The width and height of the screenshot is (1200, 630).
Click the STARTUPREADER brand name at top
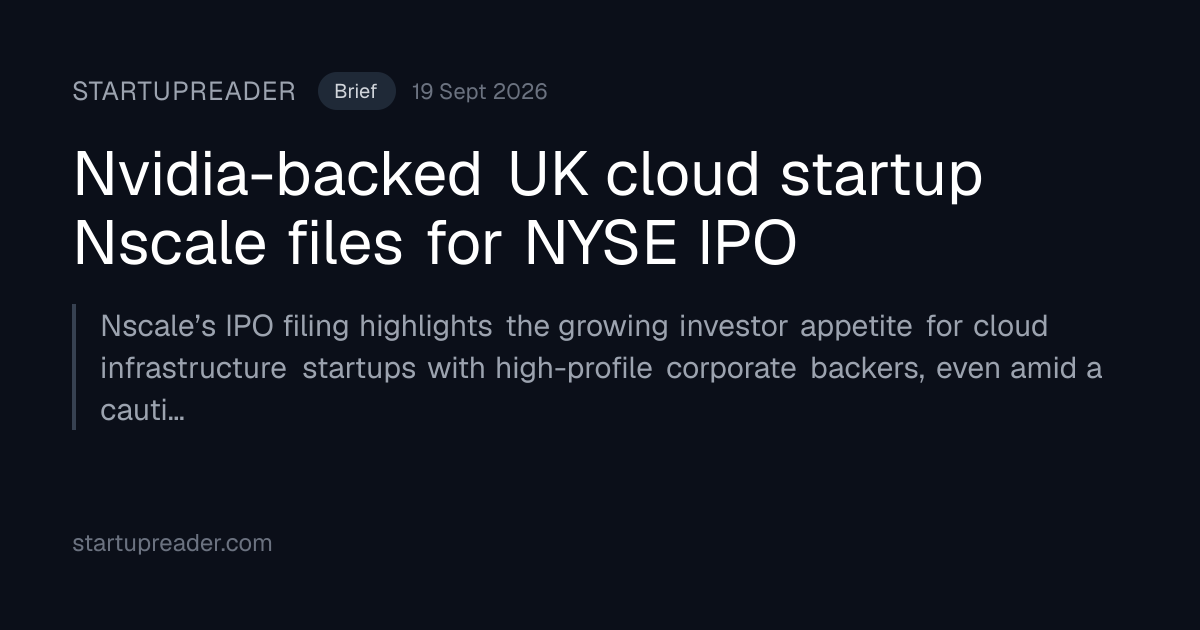pos(184,92)
